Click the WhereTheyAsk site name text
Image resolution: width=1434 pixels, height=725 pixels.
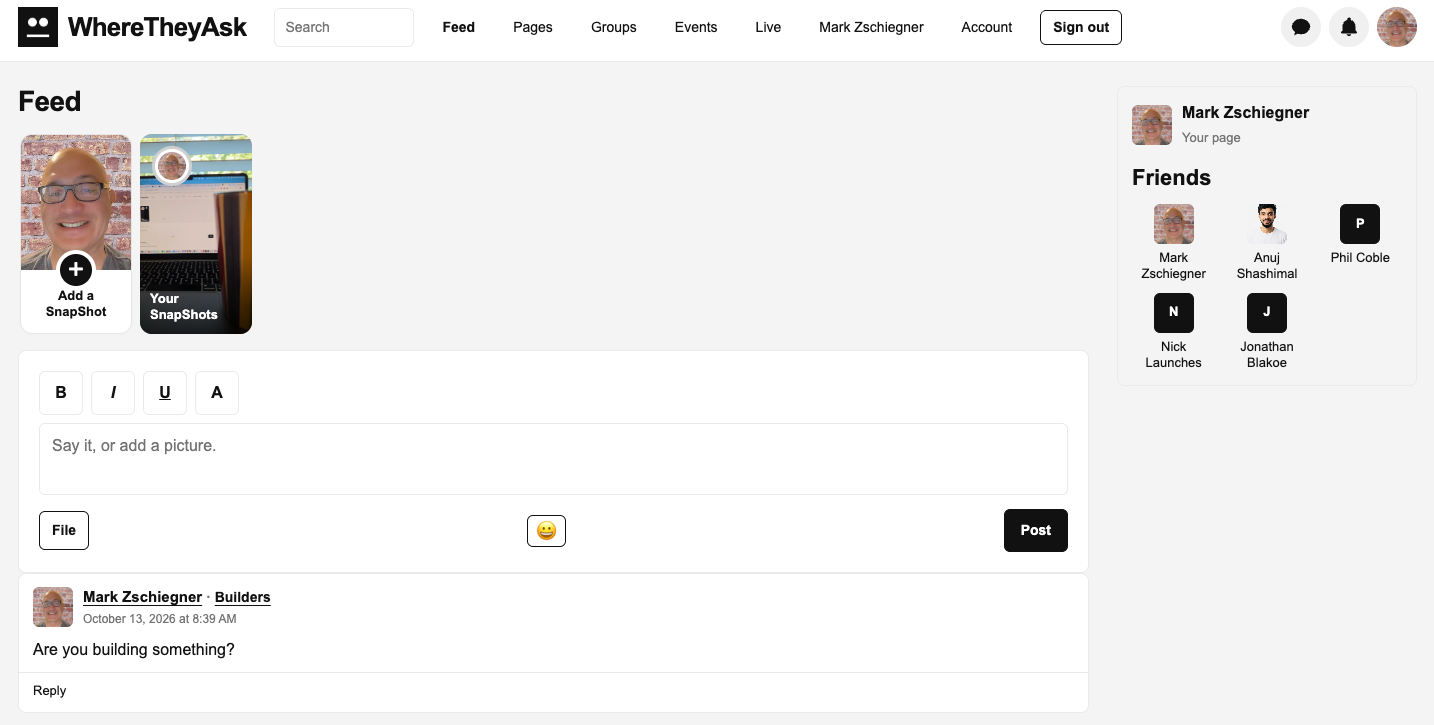pyautogui.click(x=158, y=27)
